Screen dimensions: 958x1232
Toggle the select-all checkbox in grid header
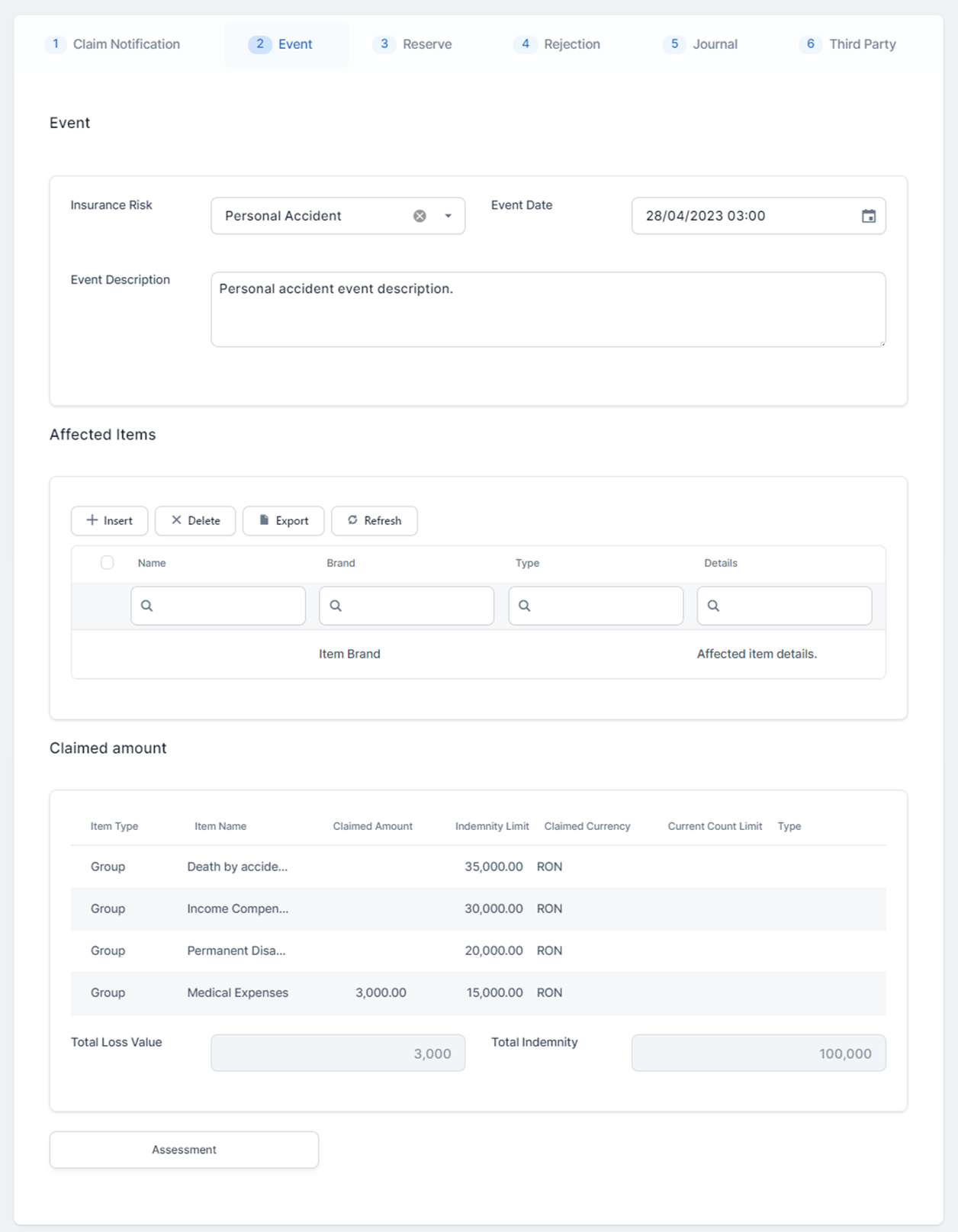click(108, 562)
